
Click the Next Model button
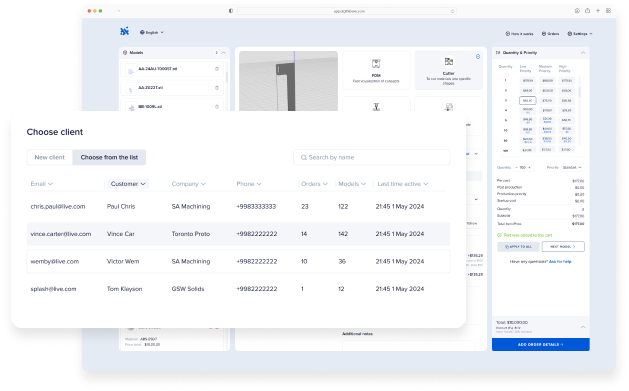pos(563,247)
